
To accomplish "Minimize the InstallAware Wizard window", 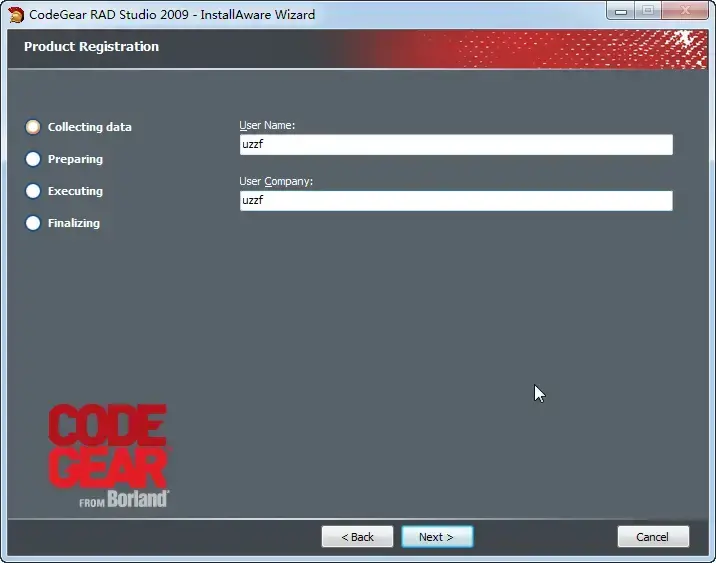I will 621,11.
